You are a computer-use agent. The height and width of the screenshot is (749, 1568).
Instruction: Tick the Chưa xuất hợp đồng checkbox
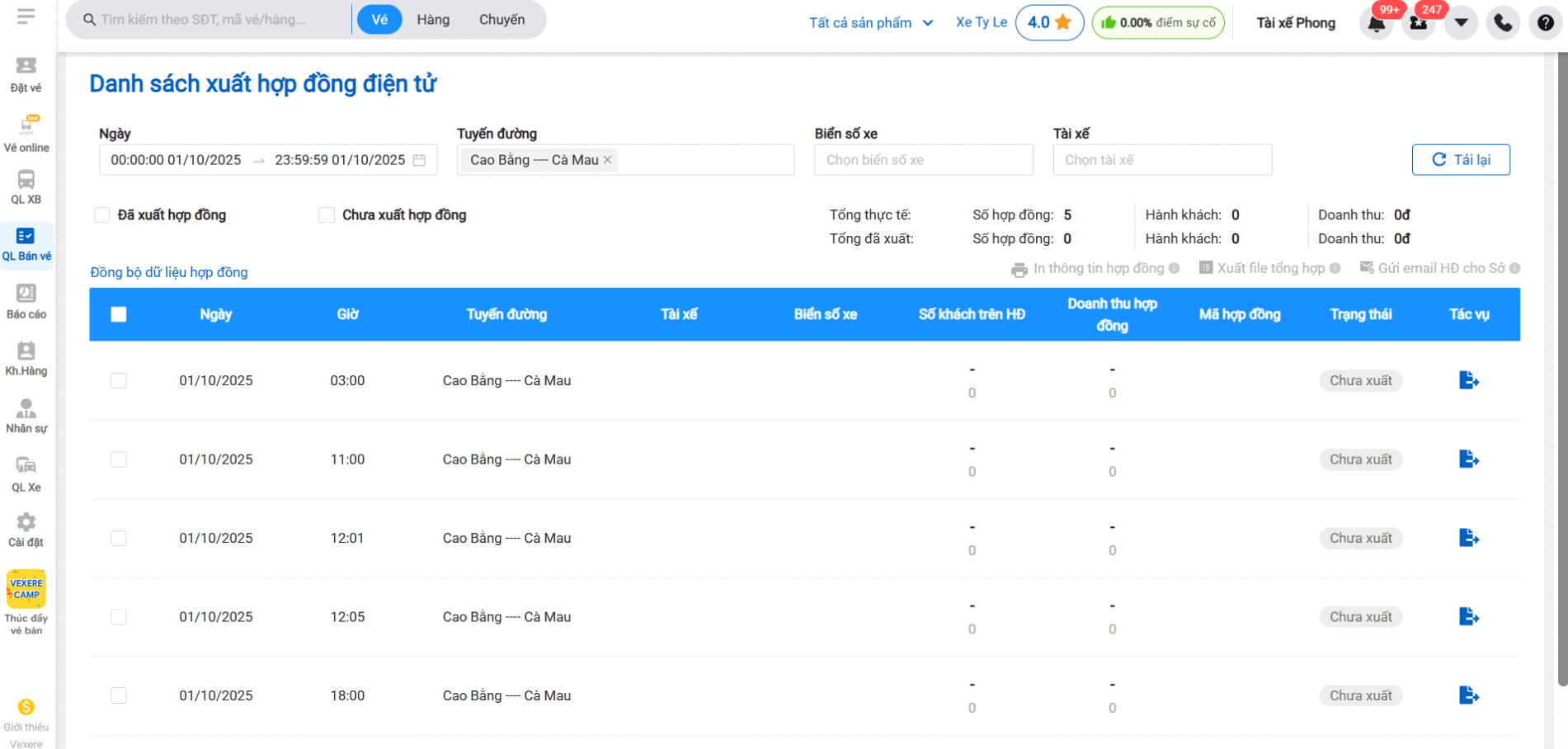(327, 215)
